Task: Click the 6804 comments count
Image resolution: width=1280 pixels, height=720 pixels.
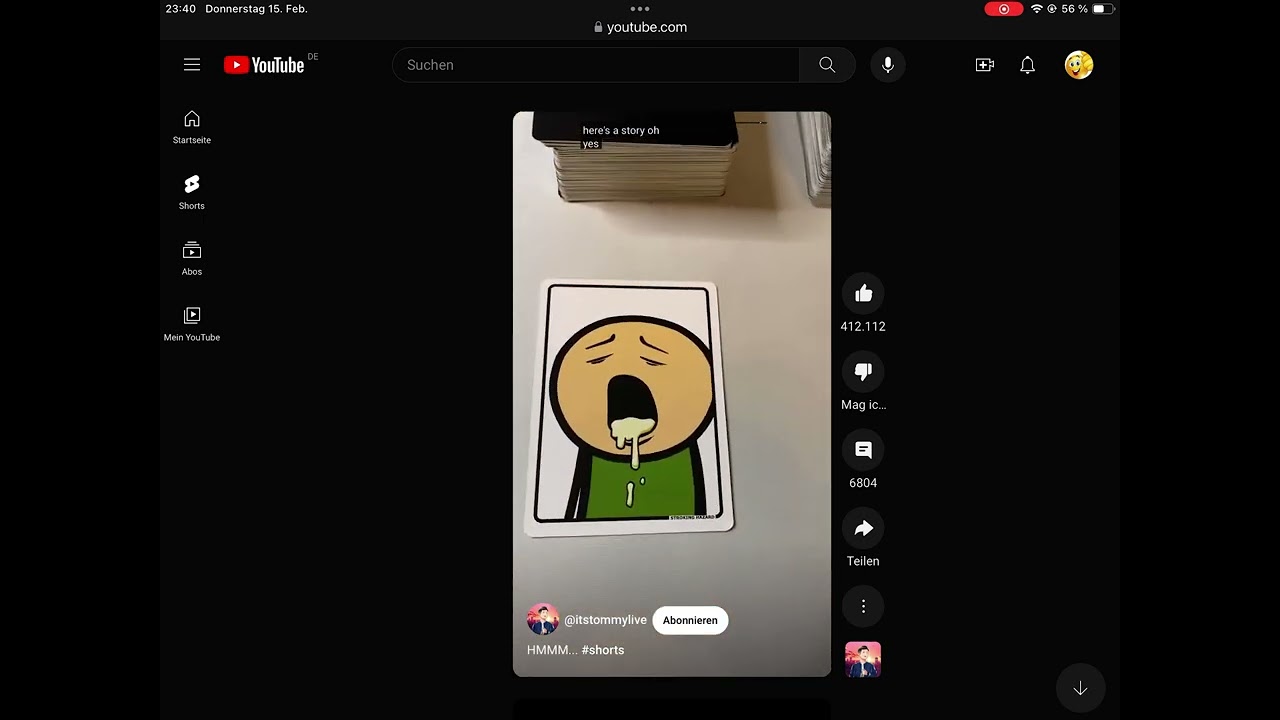Action: pyautogui.click(x=863, y=483)
